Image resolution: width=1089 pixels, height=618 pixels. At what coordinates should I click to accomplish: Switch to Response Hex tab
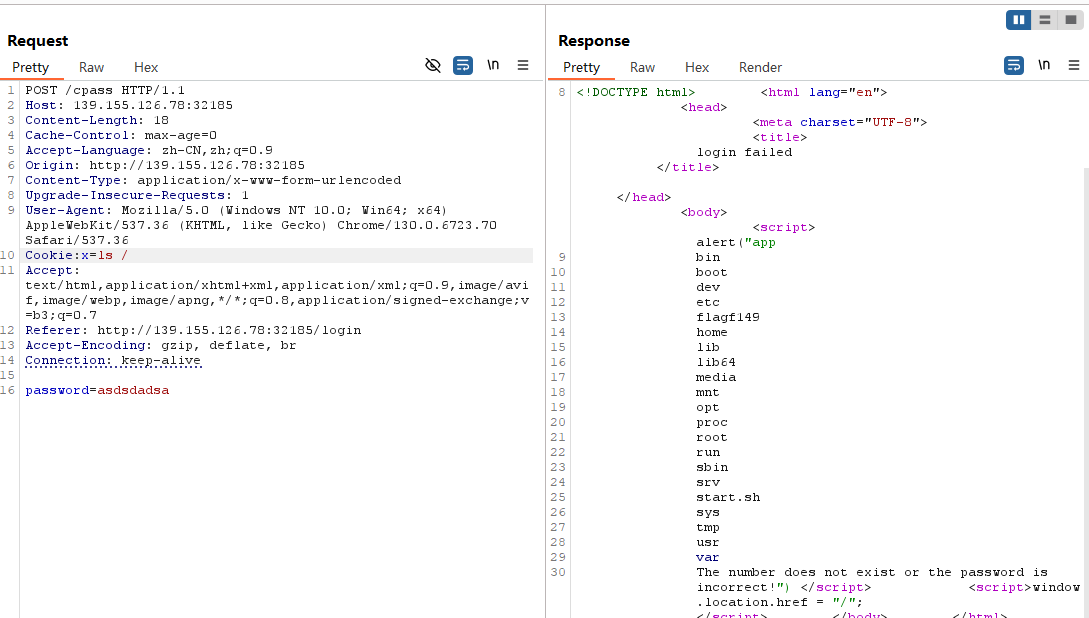click(x=697, y=67)
